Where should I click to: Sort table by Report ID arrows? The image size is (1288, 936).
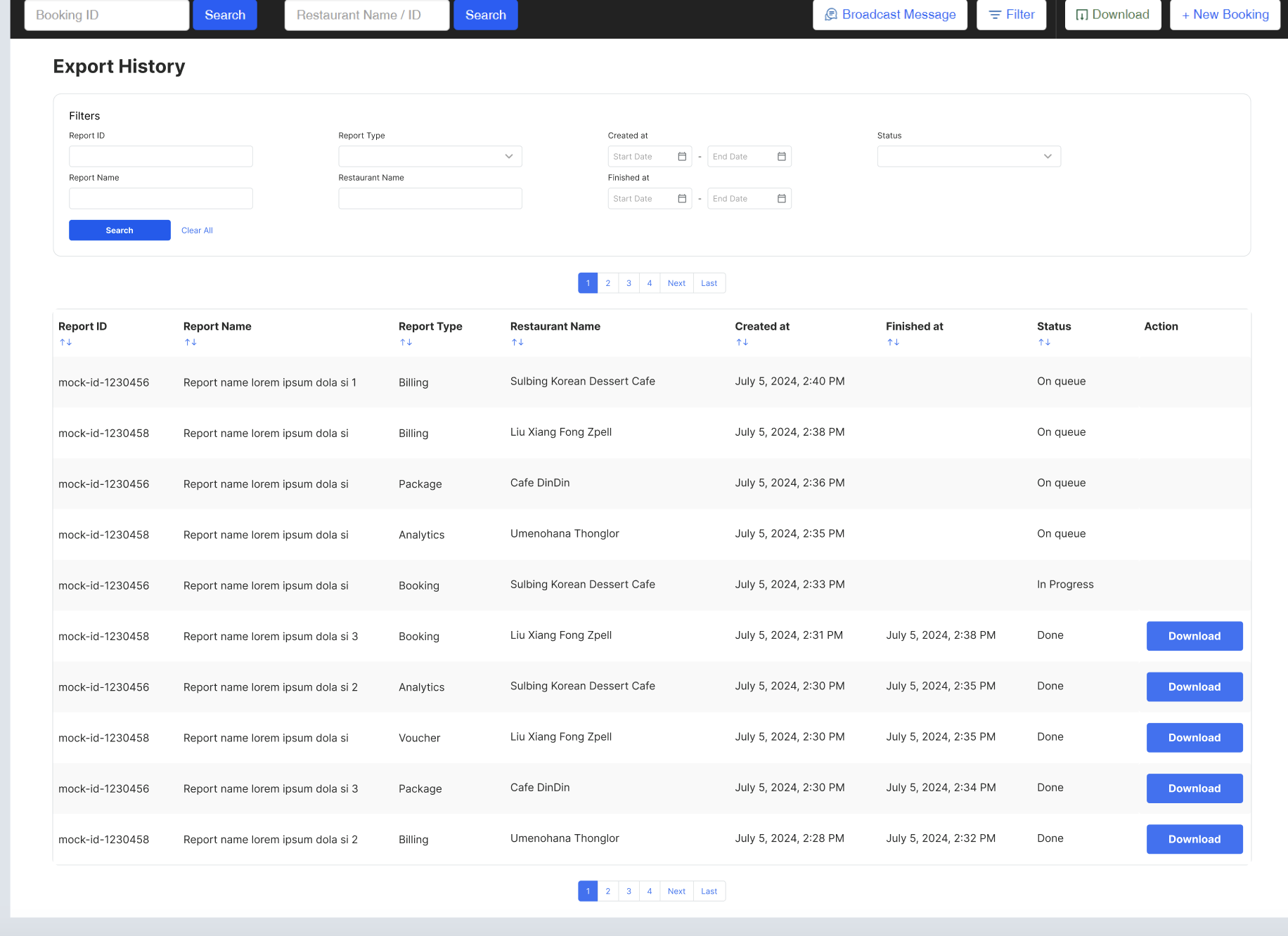[x=65, y=342]
